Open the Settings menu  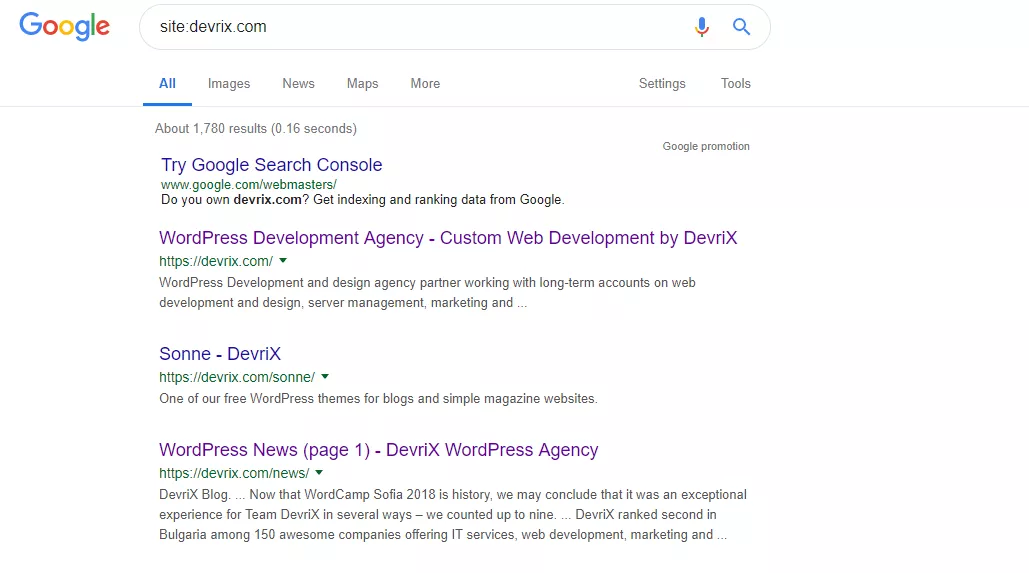(x=662, y=83)
